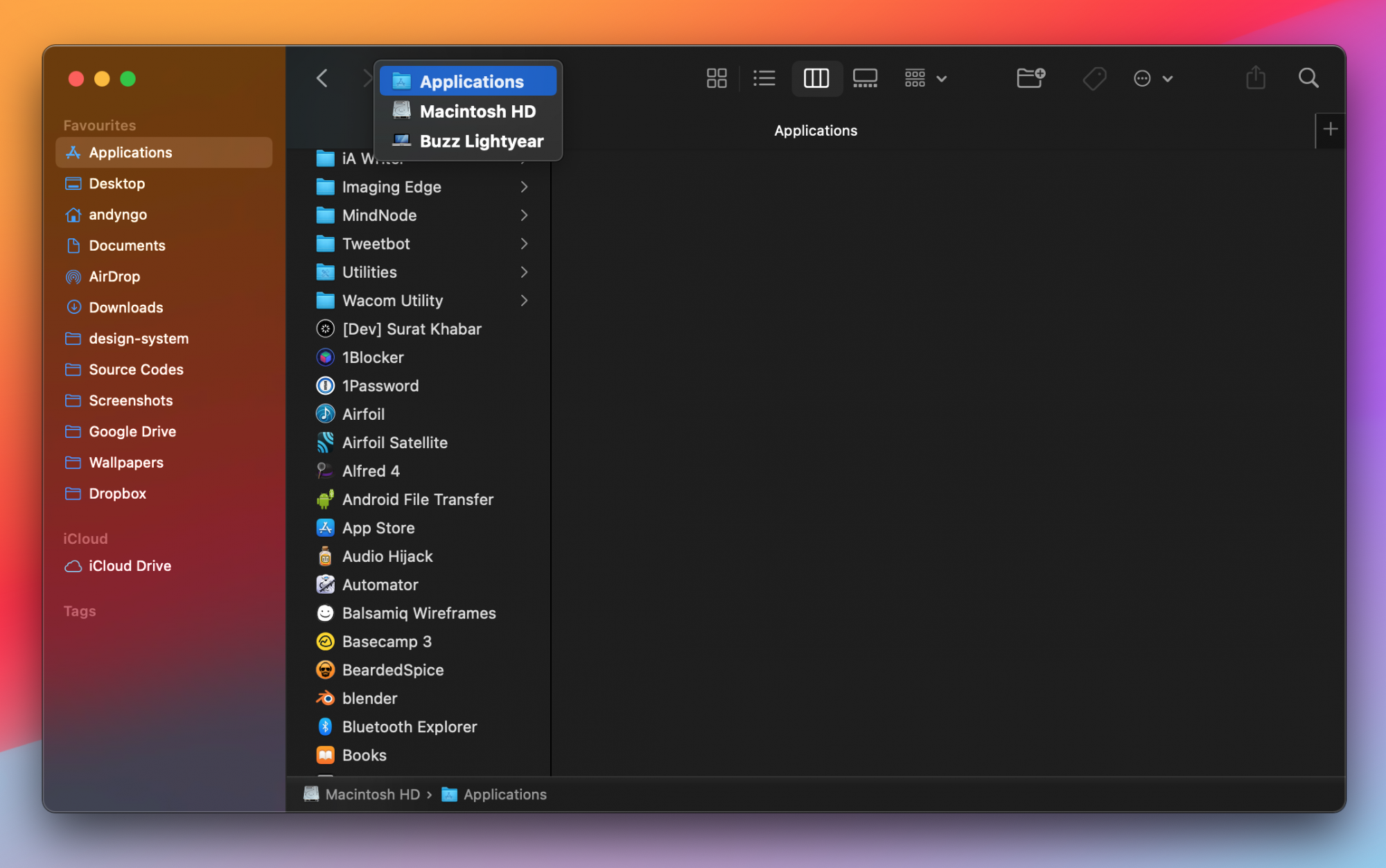Switch to icon grid view

[x=717, y=78]
